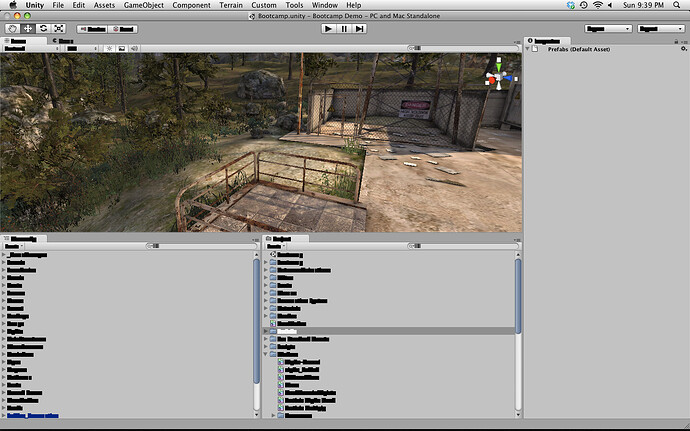The height and width of the screenshot is (431, 690).
Task: Collapse the expanded folder in Project panel
Action: tap(266, 354)
